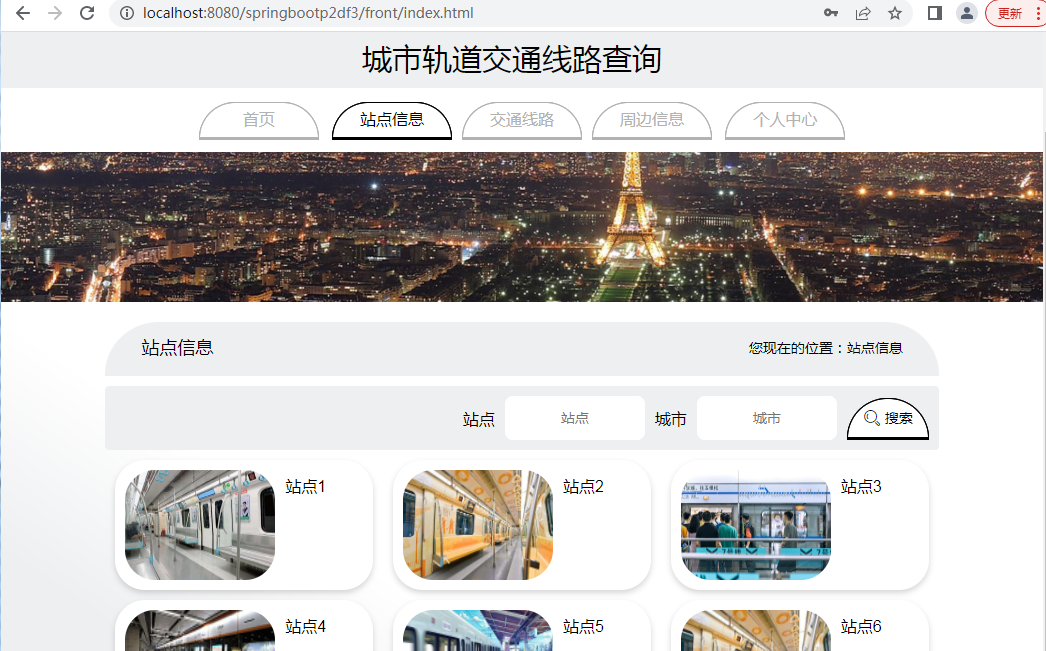Click the 城市 search input field
This screenshot has height=651, width=1046.
click(766, 418)
